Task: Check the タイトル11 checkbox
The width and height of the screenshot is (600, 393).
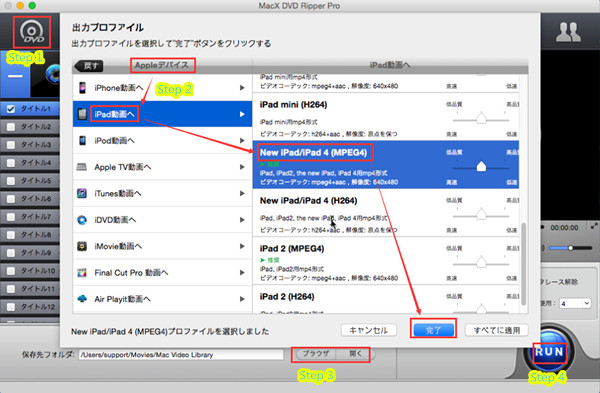Action: tap(11, 289)
